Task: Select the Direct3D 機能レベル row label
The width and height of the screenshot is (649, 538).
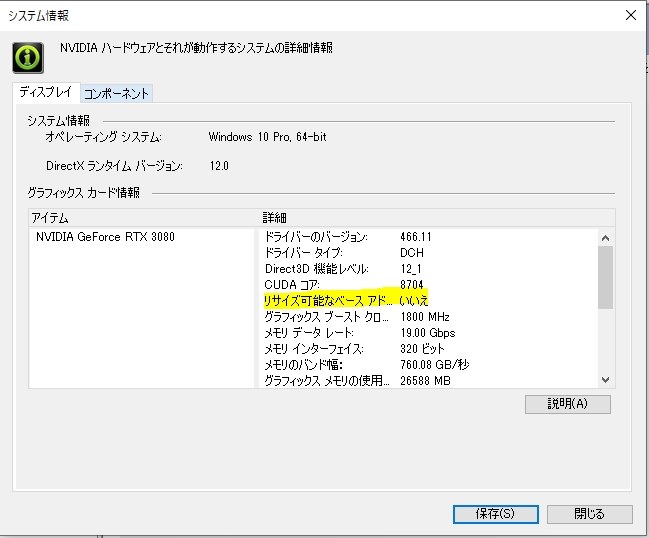Action: click(317, 269)
